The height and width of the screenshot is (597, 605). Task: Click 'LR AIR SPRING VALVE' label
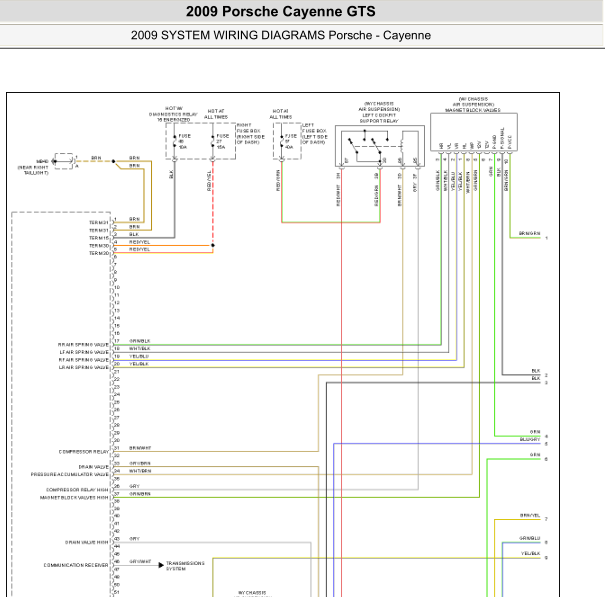[84, 367]
